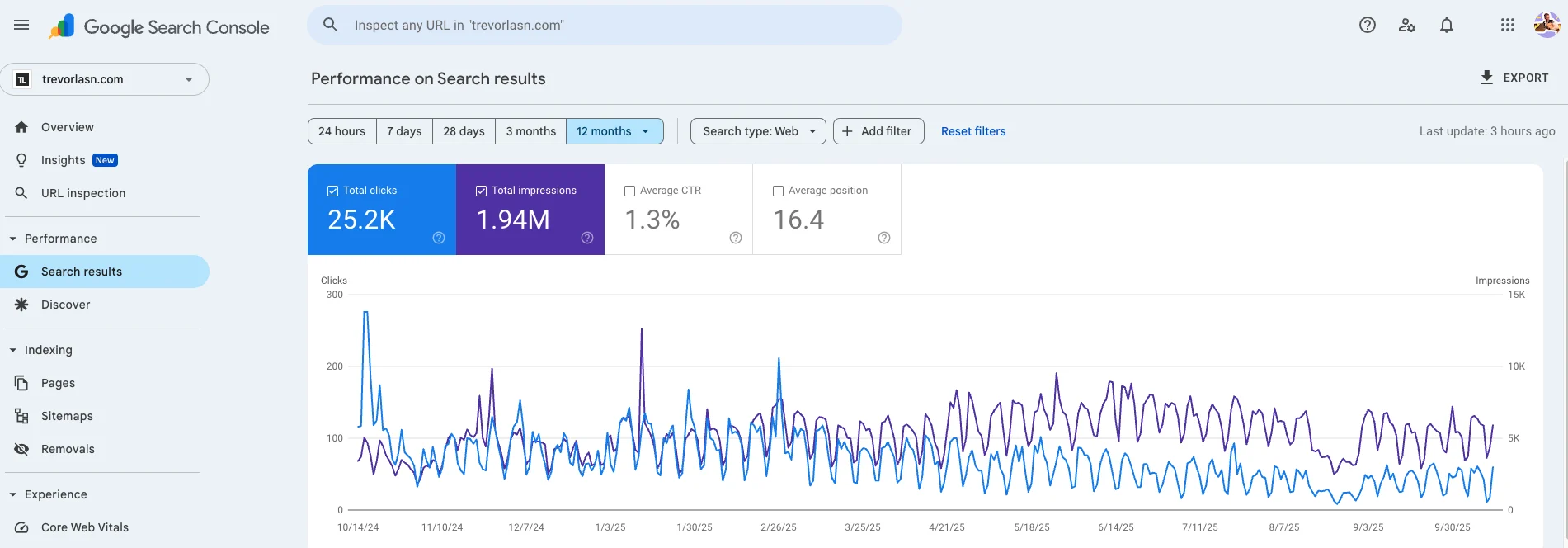Click the Inspect any URL search field

tap(605, 25)
